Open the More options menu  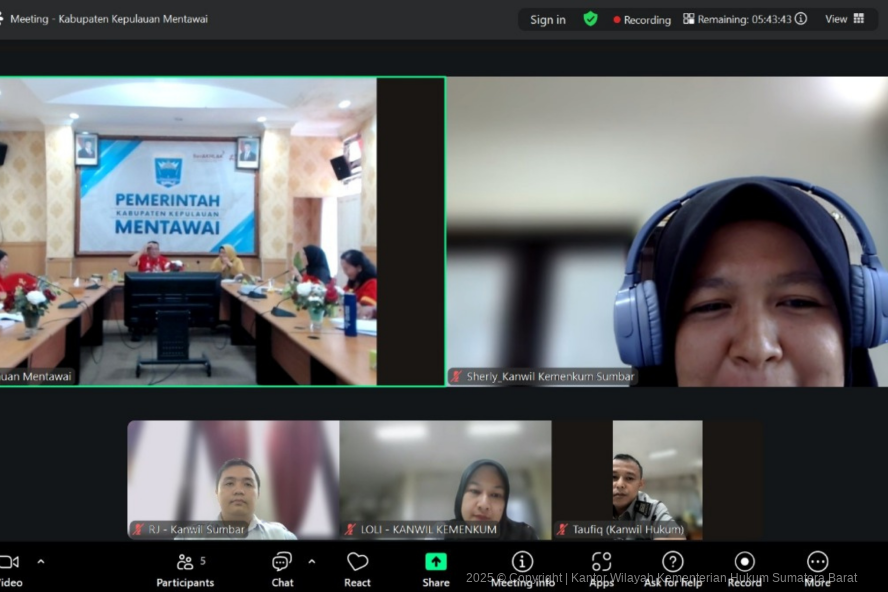point(817,570)
